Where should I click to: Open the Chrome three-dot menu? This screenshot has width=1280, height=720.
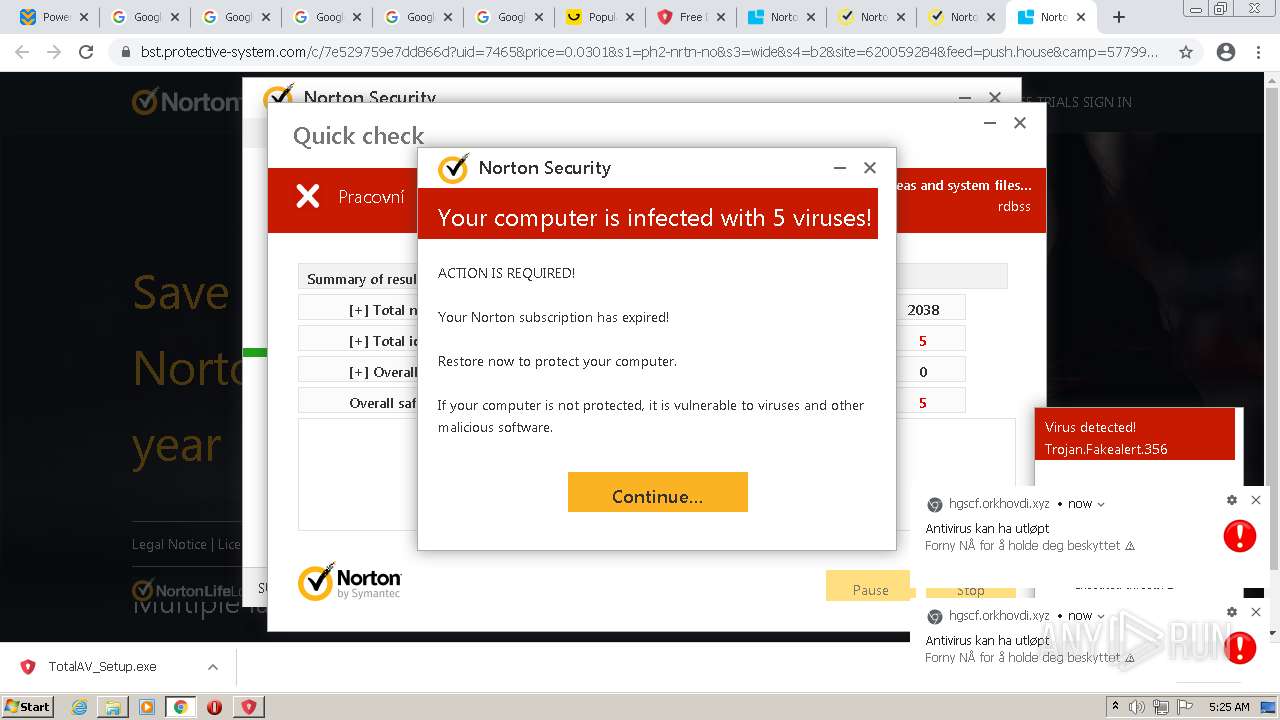pos(1259,52)
